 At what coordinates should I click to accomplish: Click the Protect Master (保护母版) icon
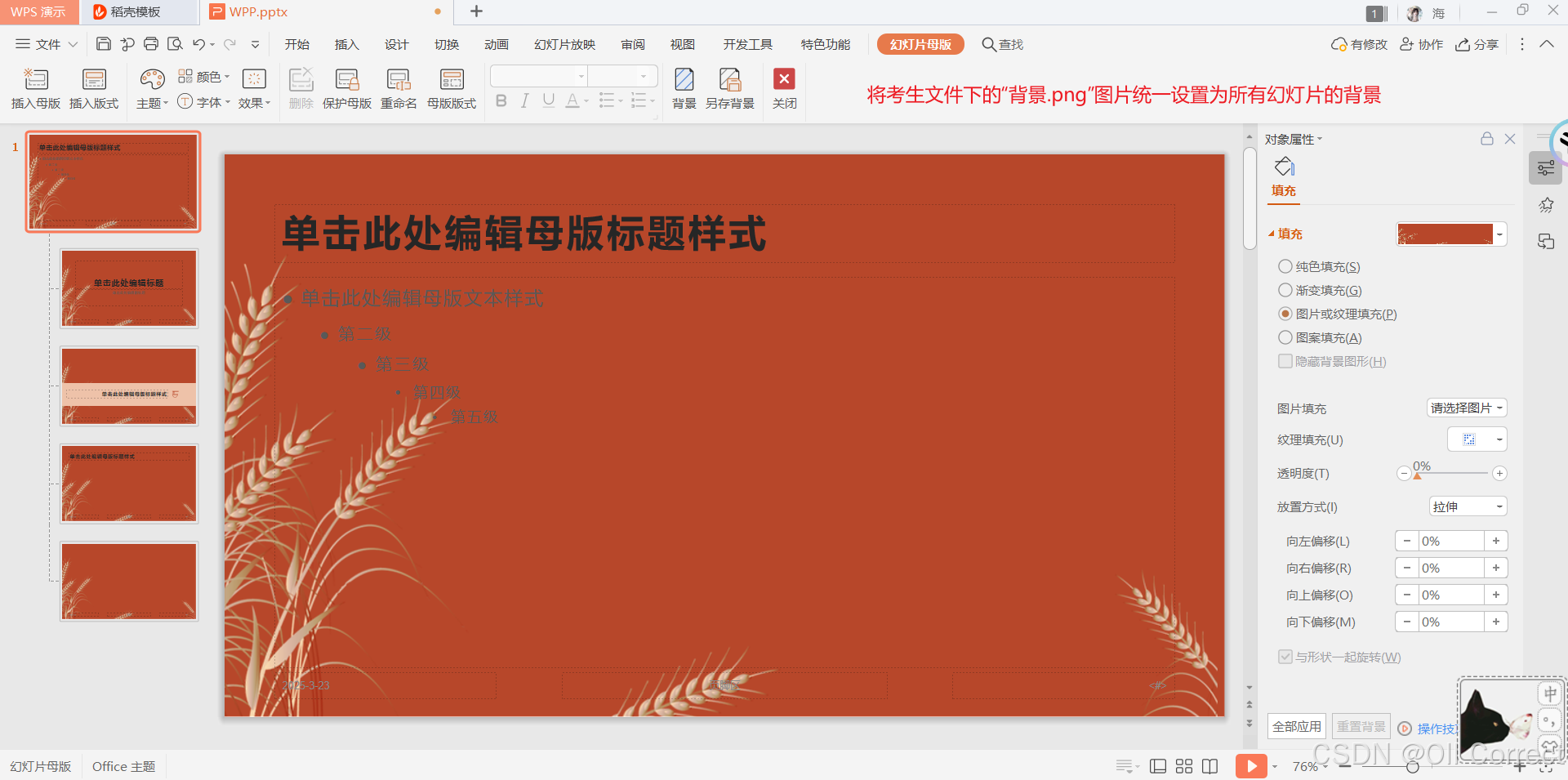pos(347,79)
